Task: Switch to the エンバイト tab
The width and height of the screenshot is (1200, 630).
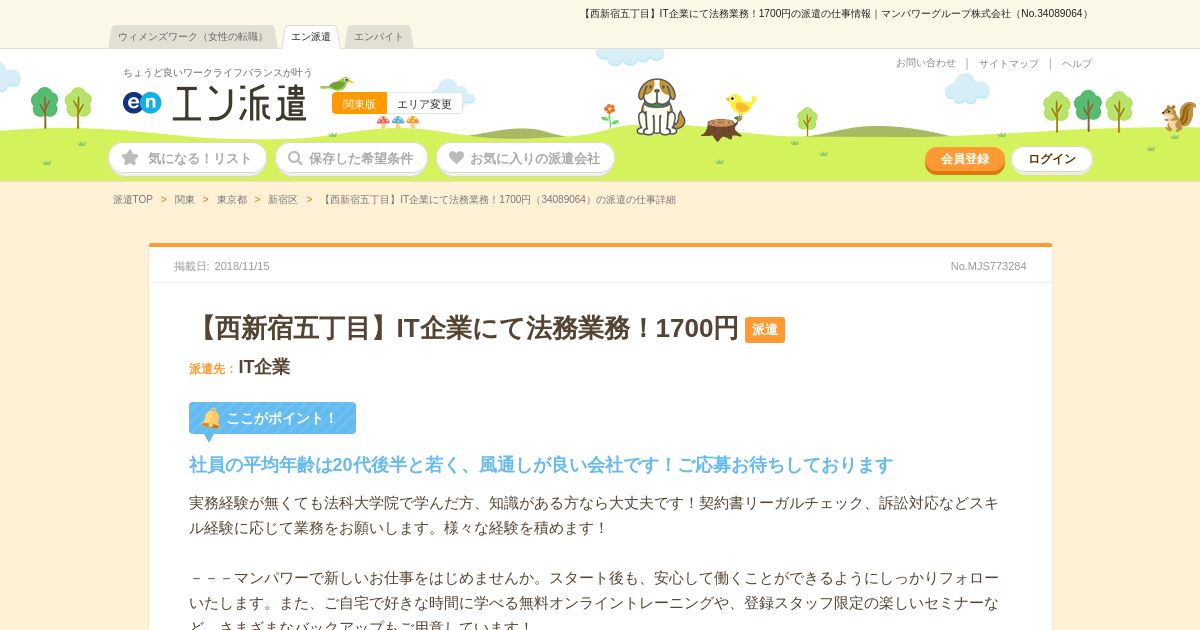Action: click(379, 37)
